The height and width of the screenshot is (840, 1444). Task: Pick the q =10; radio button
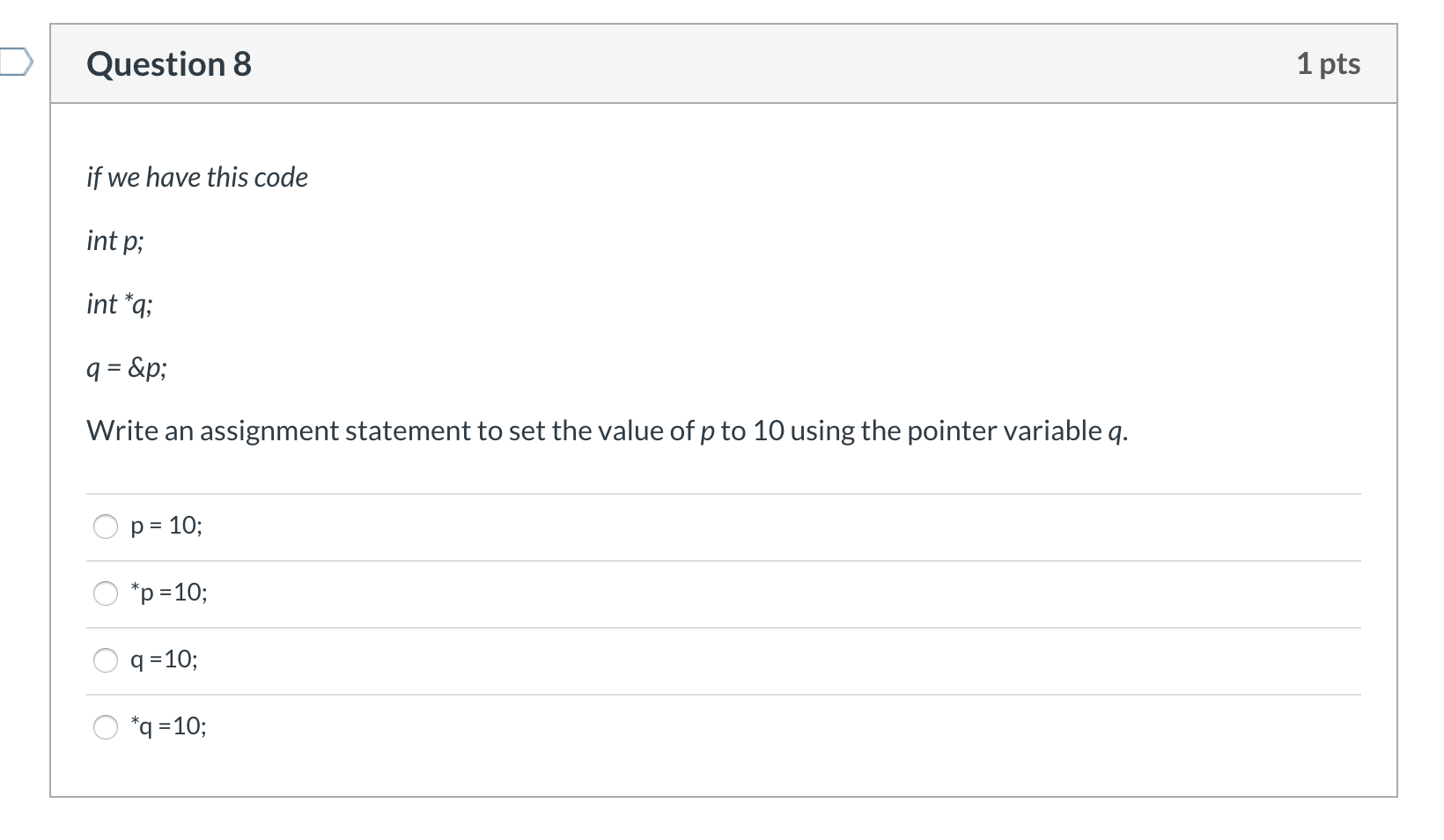106,660
